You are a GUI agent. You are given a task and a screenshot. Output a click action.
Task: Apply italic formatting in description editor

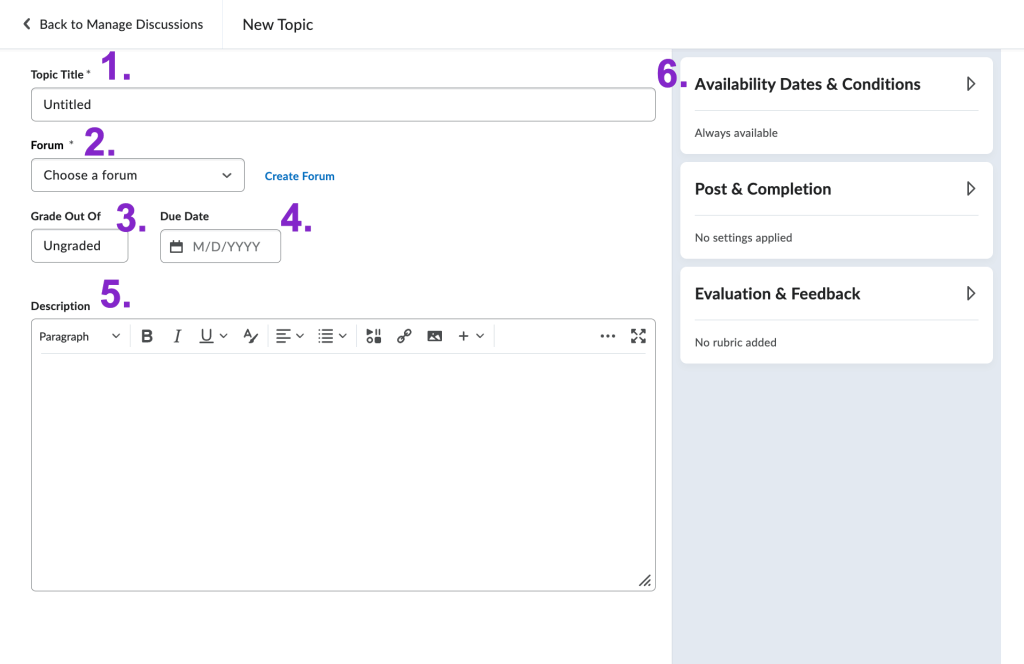[177, 336]
